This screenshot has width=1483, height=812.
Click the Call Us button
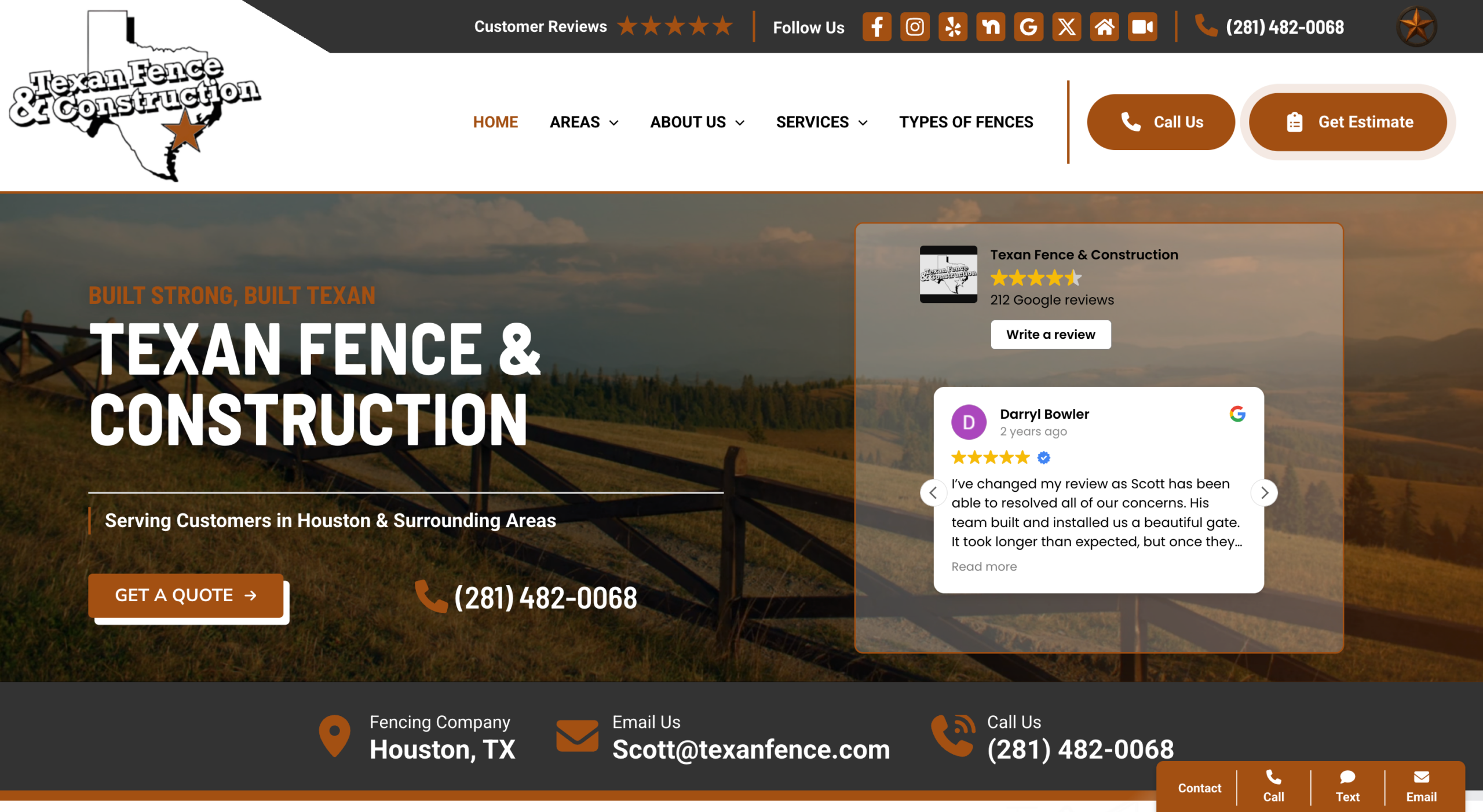1160,122
